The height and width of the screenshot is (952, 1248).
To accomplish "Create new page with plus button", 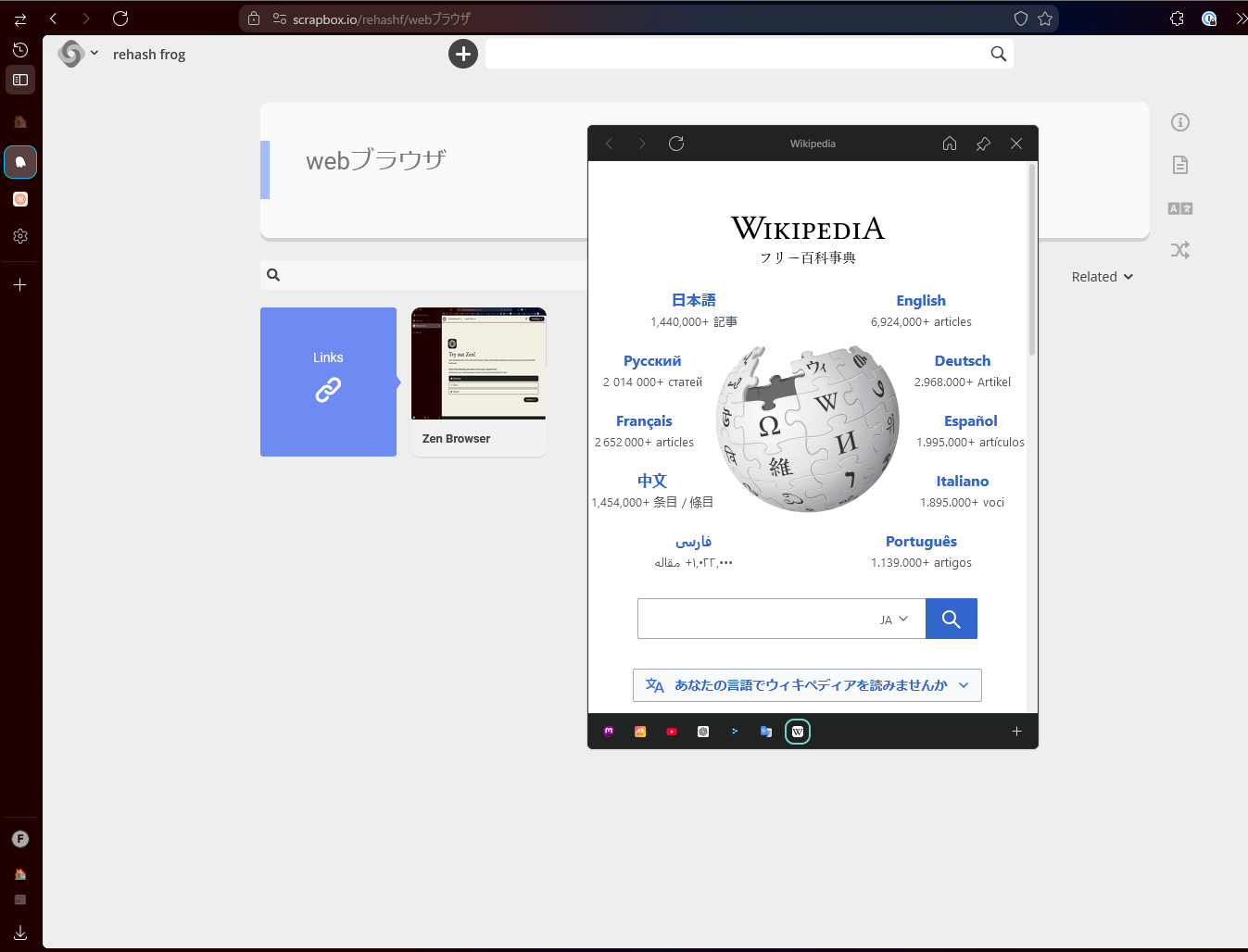I will click(x=463, y=54).
